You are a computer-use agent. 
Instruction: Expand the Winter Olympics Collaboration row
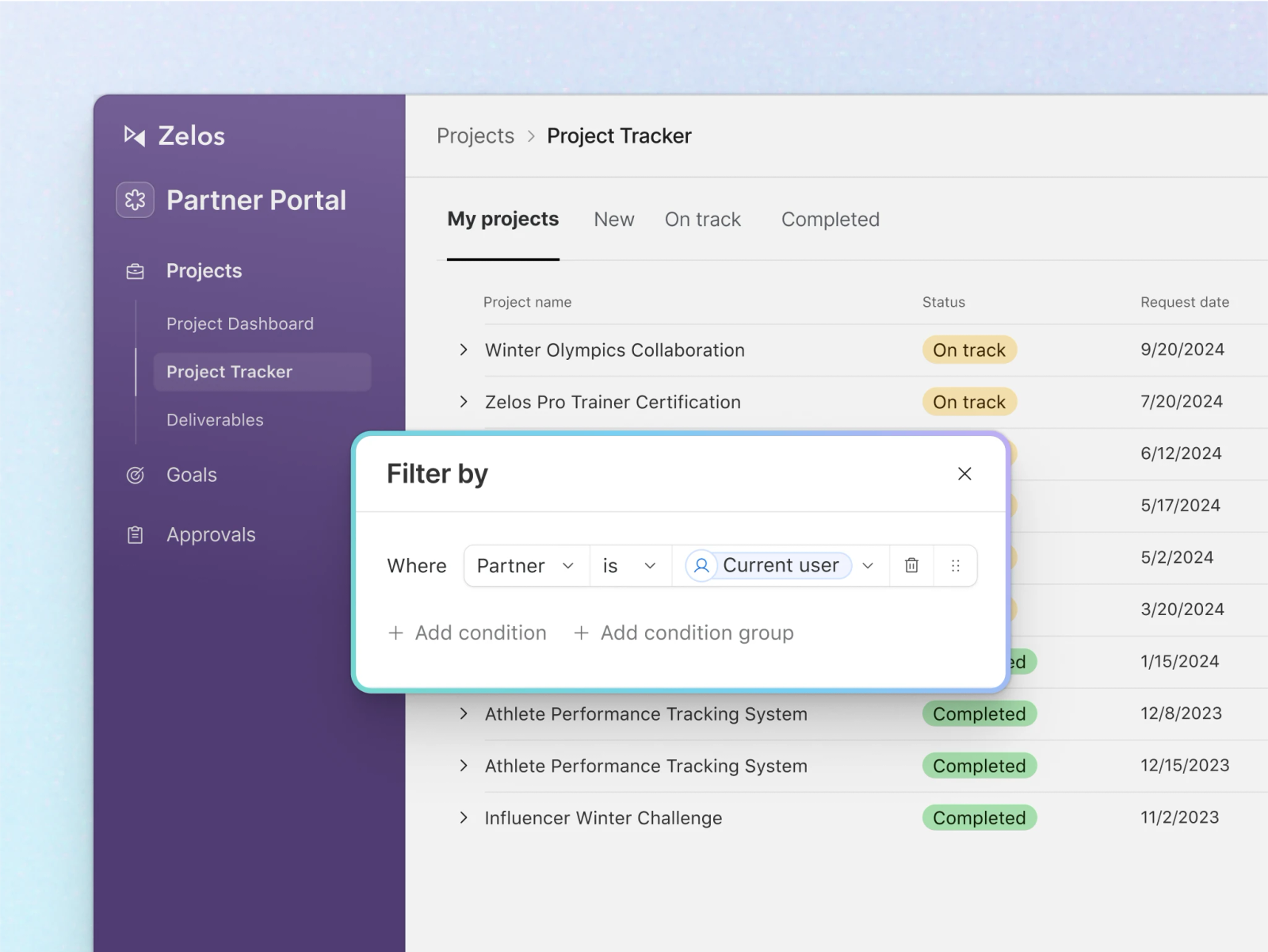(x=464, y=350)
